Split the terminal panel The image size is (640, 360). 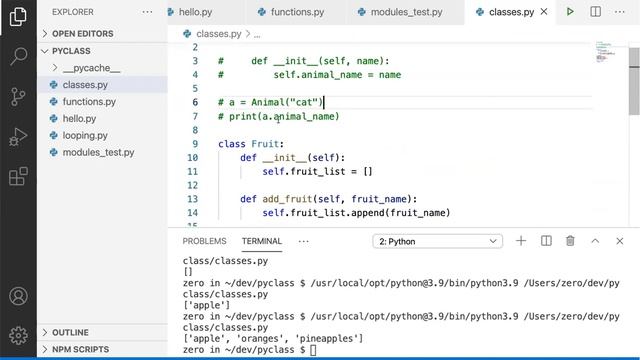546,241
